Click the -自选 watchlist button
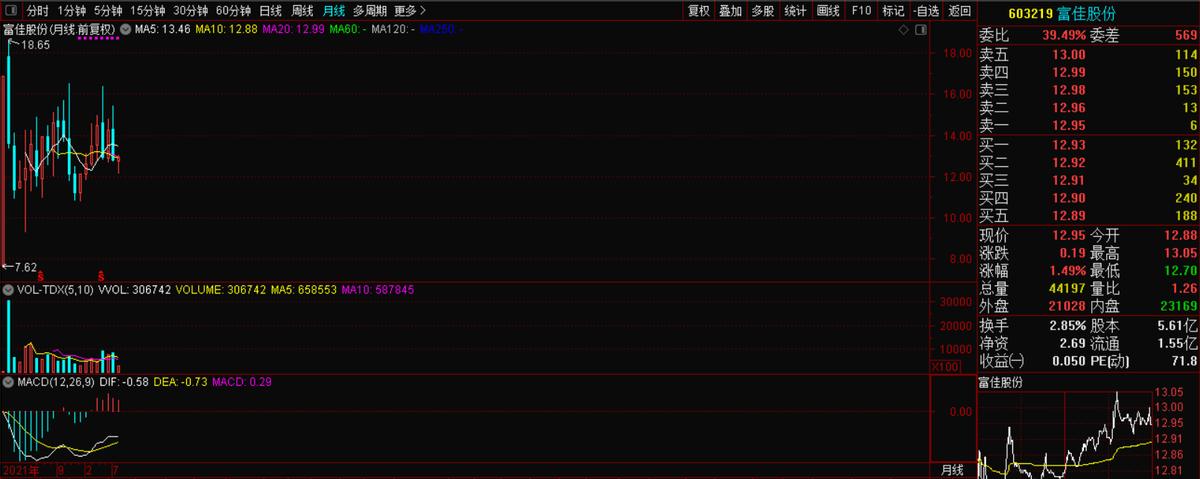The height and width of the screenshot is (479, 1200). tap(926, 11)
